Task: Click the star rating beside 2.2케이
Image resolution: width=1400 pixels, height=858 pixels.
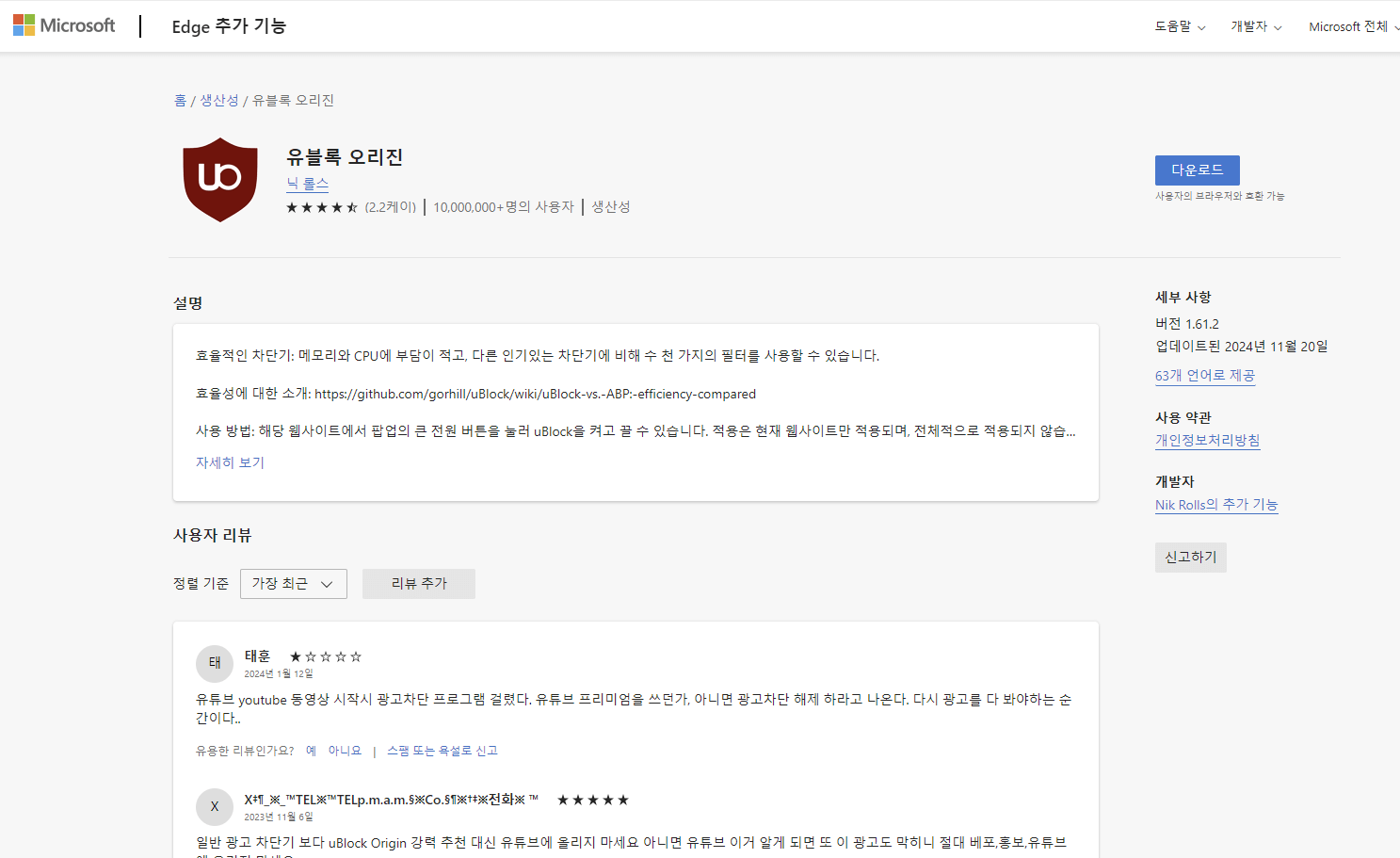Action: (x=321, y=206)
